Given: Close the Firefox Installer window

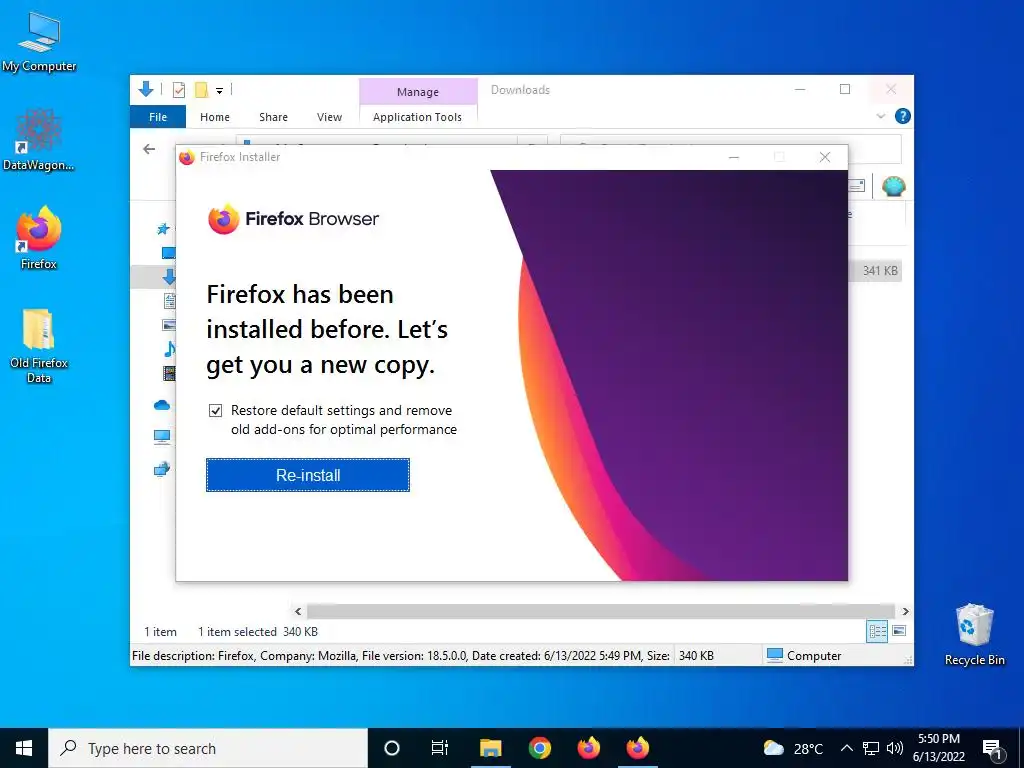Looking at the screenshot, I should pos(825,157).
